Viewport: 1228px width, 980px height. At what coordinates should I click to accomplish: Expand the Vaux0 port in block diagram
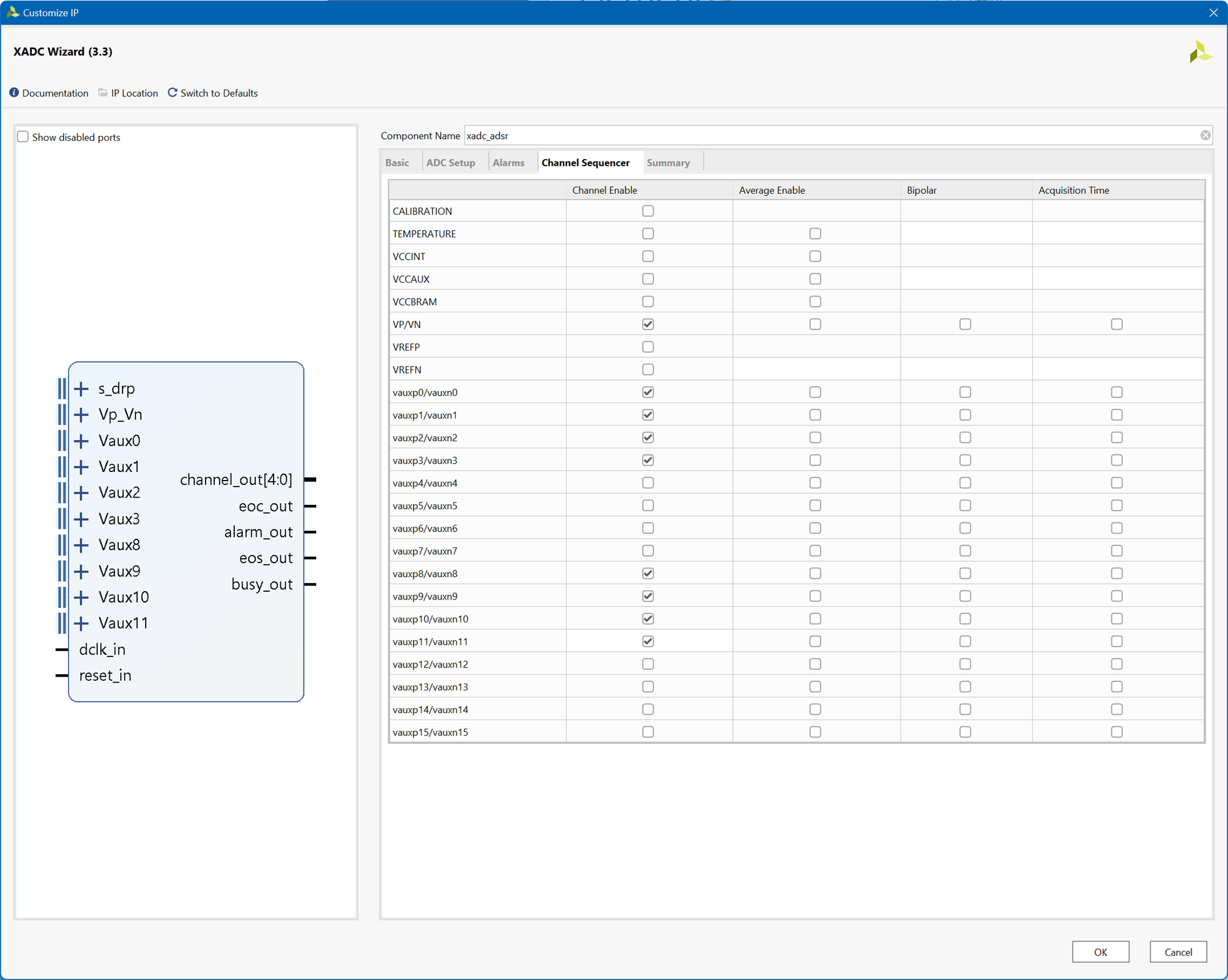pyautogui.click(x=81, y=441)
